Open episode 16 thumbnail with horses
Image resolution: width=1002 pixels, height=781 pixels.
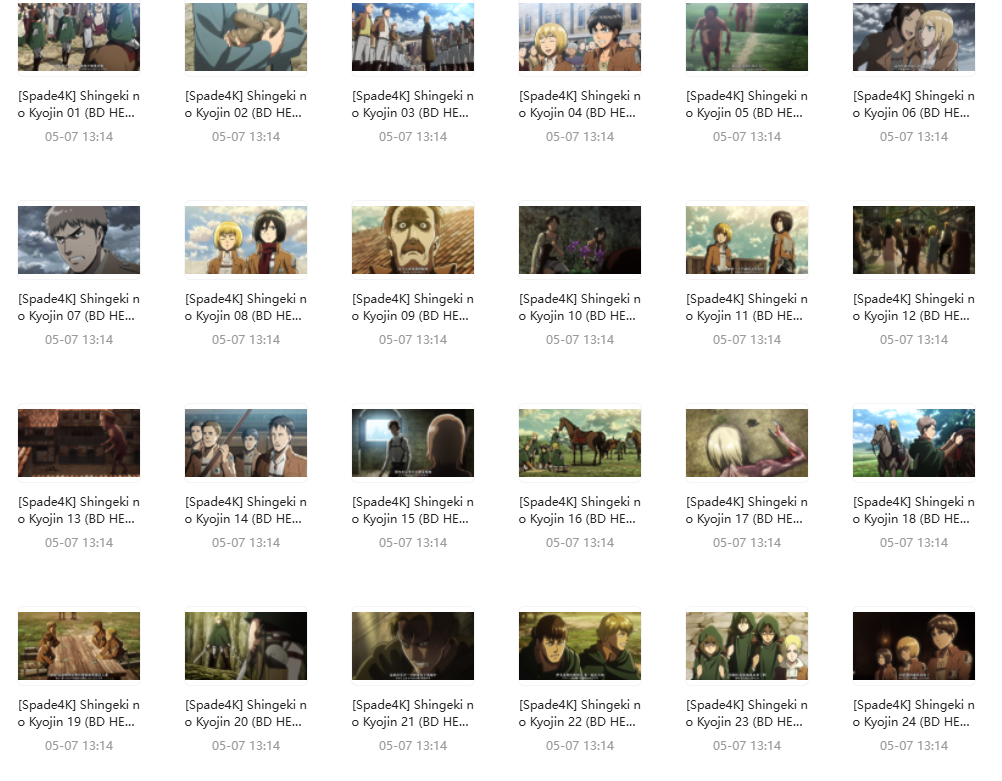click(x=580, y=443)
